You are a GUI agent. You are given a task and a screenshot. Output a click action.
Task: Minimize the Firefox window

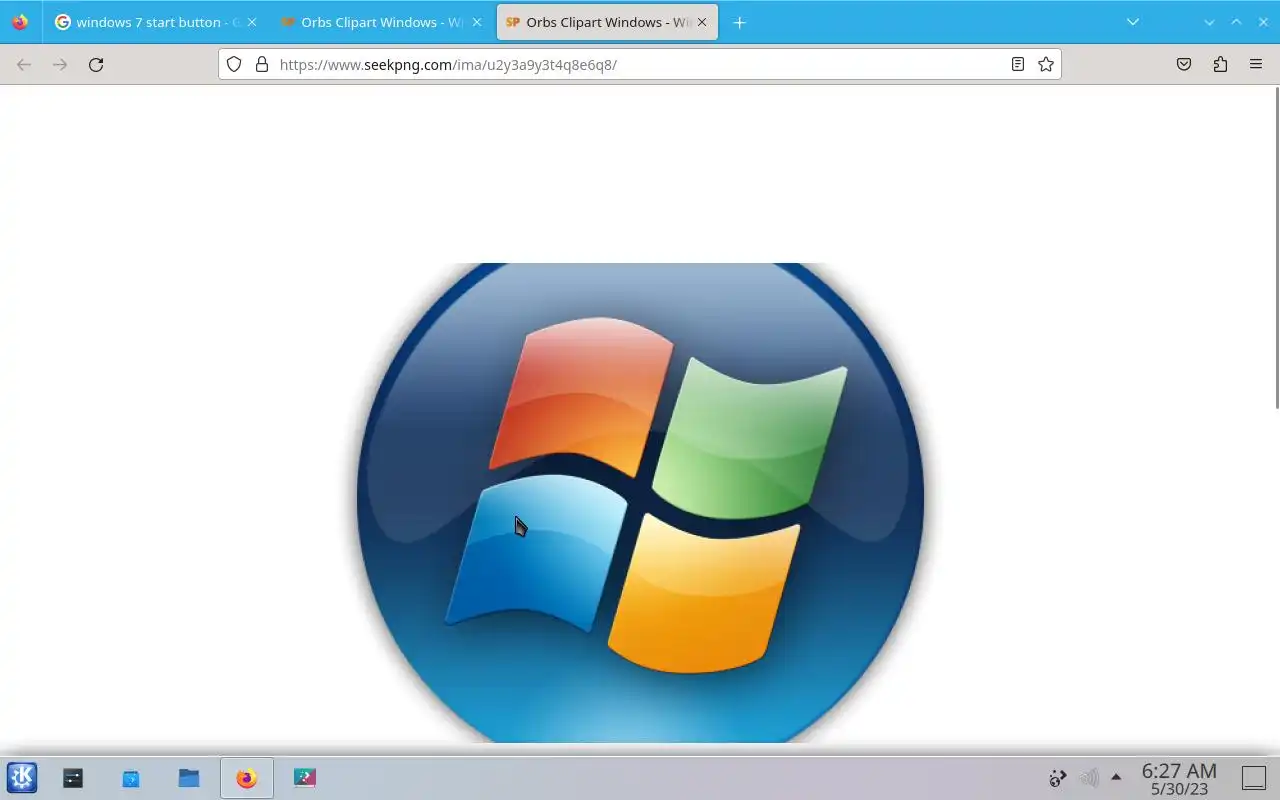point(1209,22)
